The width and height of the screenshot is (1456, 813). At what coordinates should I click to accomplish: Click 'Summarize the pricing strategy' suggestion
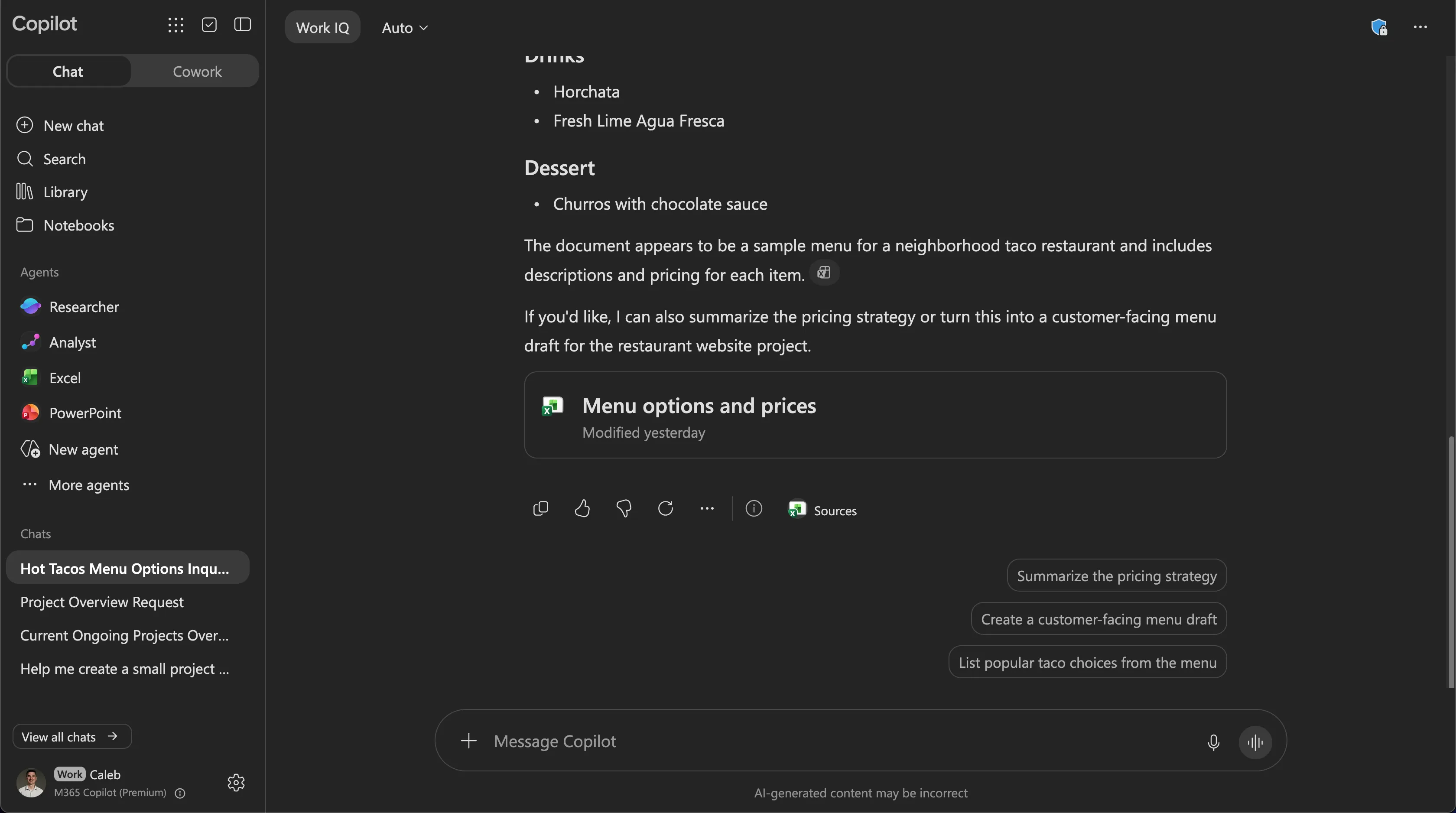click(1116, 576)
